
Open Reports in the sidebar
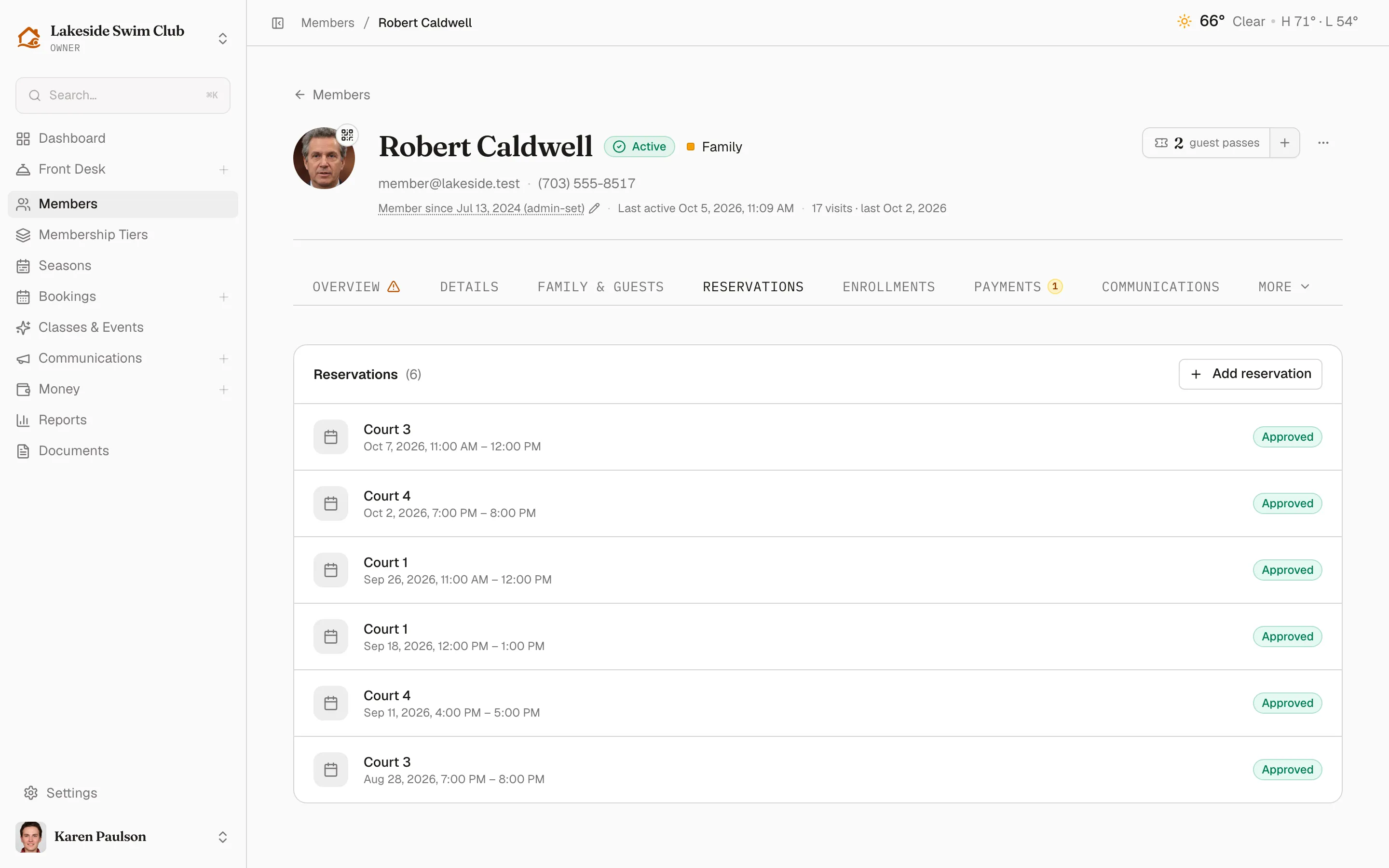[123, 420]
